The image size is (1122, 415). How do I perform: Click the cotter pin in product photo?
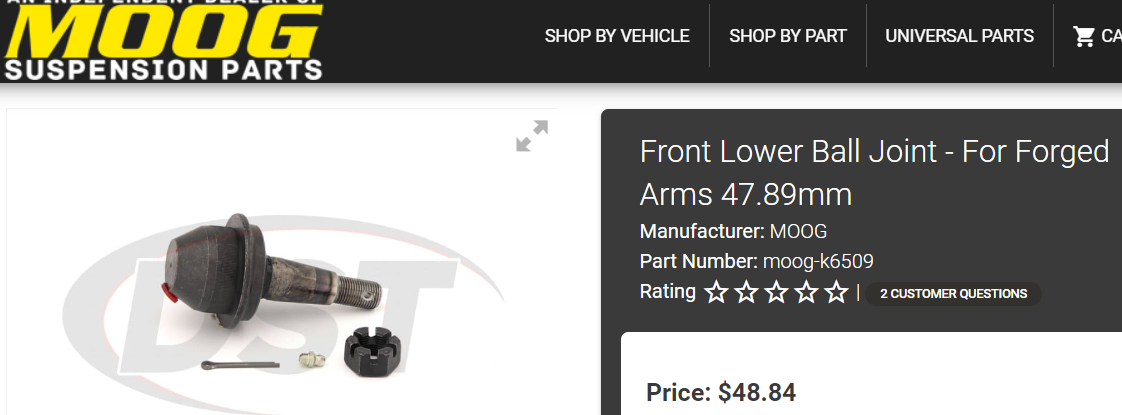click(239, 365)
